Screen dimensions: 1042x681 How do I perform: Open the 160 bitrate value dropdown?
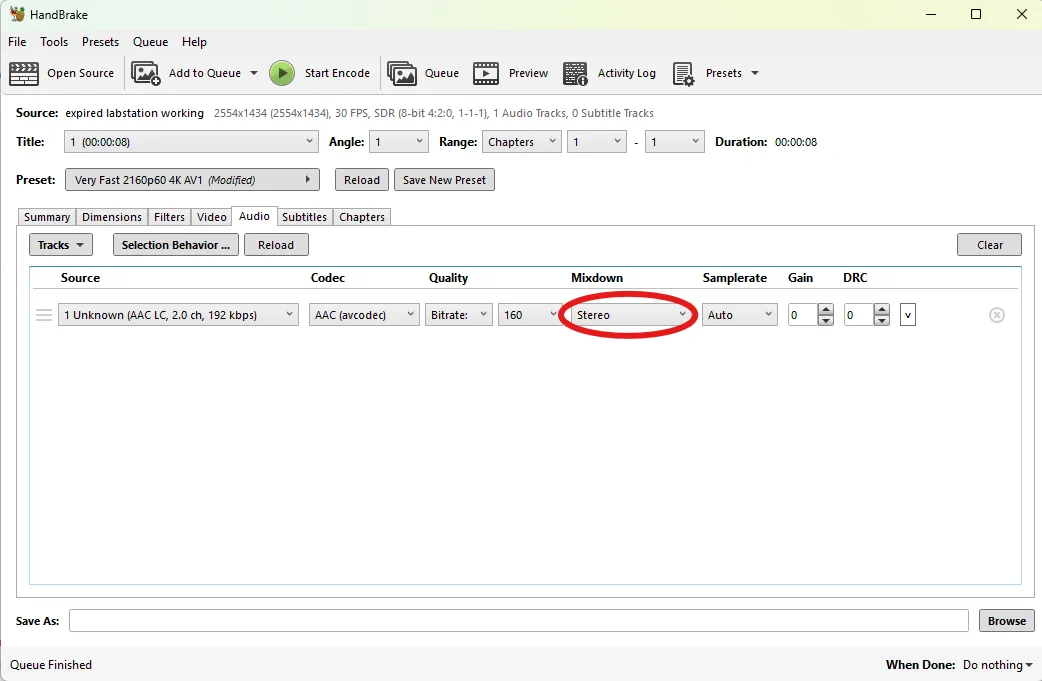pos(530,315)
